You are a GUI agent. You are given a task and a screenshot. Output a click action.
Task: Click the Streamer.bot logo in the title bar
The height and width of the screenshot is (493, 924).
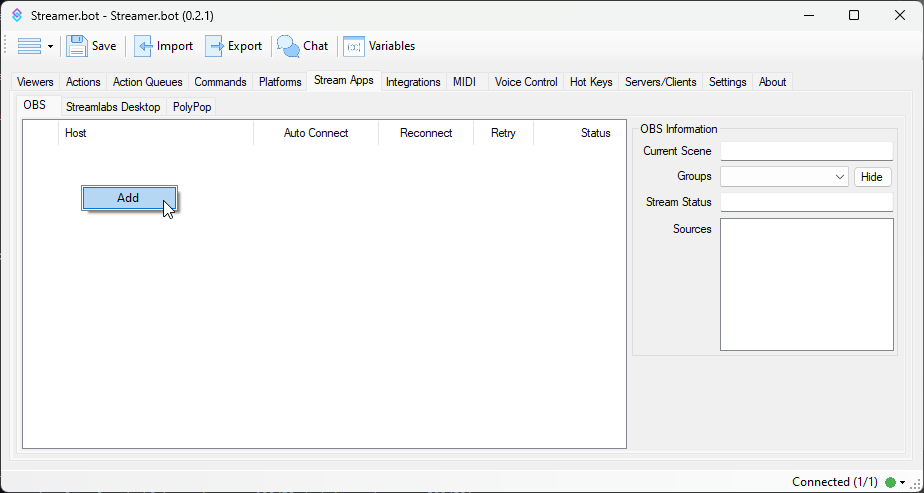tap(16, 15)
